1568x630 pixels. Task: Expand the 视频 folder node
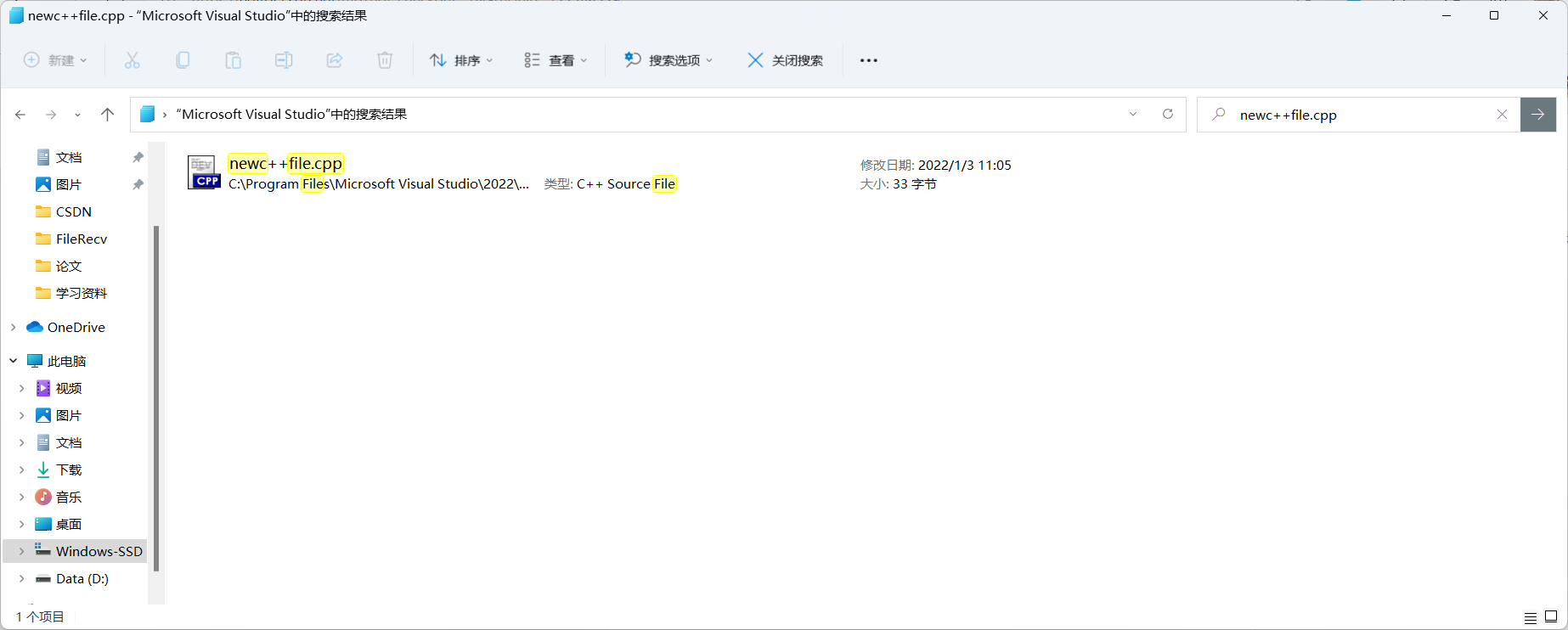(22, 388)
